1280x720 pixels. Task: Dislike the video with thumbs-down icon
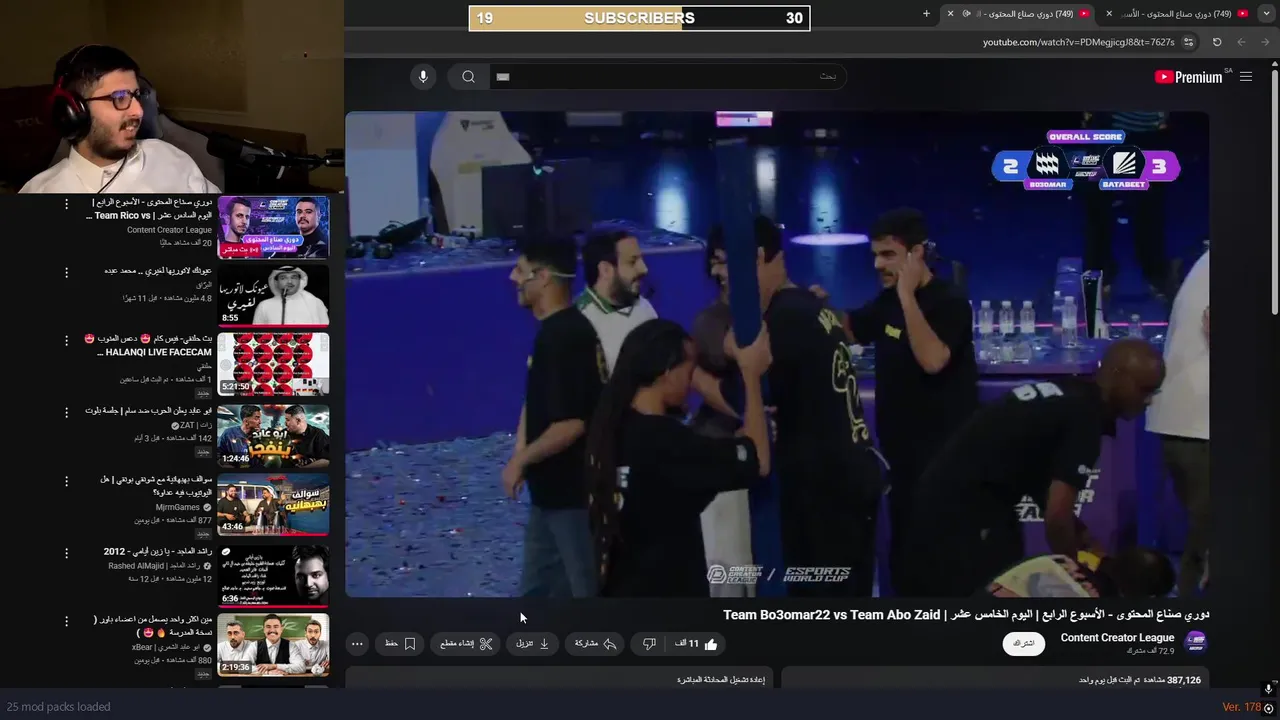click(x=649, y=644)
